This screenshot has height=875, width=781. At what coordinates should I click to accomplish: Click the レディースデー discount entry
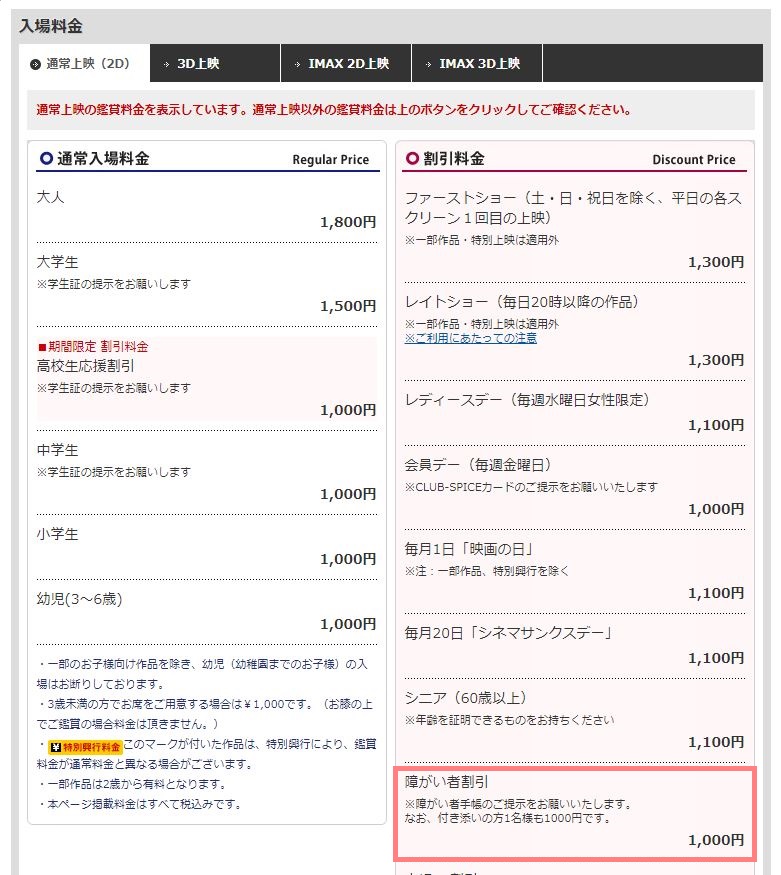click(575, 411)
